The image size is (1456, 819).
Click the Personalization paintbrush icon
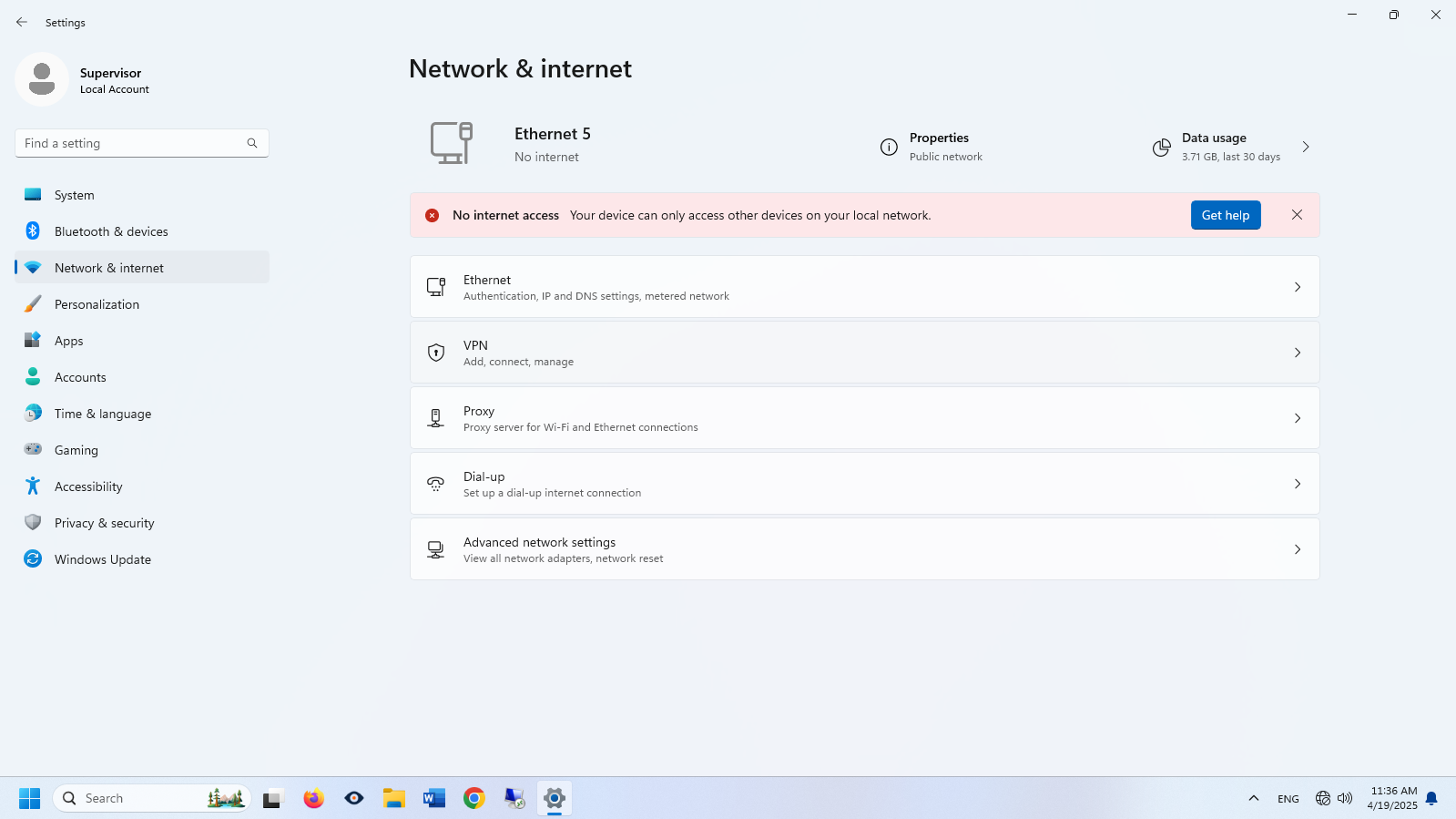pyautogui.click(x=33, y=304)
